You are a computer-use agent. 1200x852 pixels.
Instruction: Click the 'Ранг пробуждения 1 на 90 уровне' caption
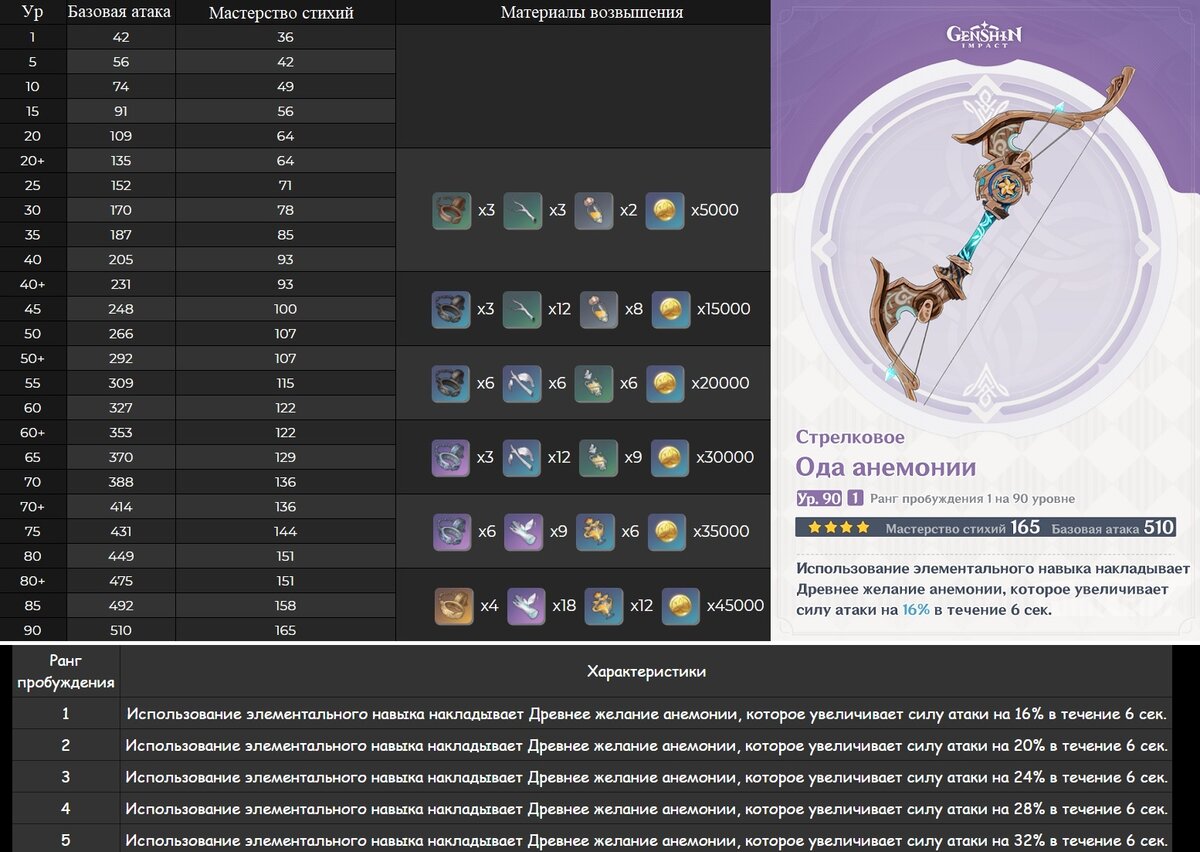(973, 499)
